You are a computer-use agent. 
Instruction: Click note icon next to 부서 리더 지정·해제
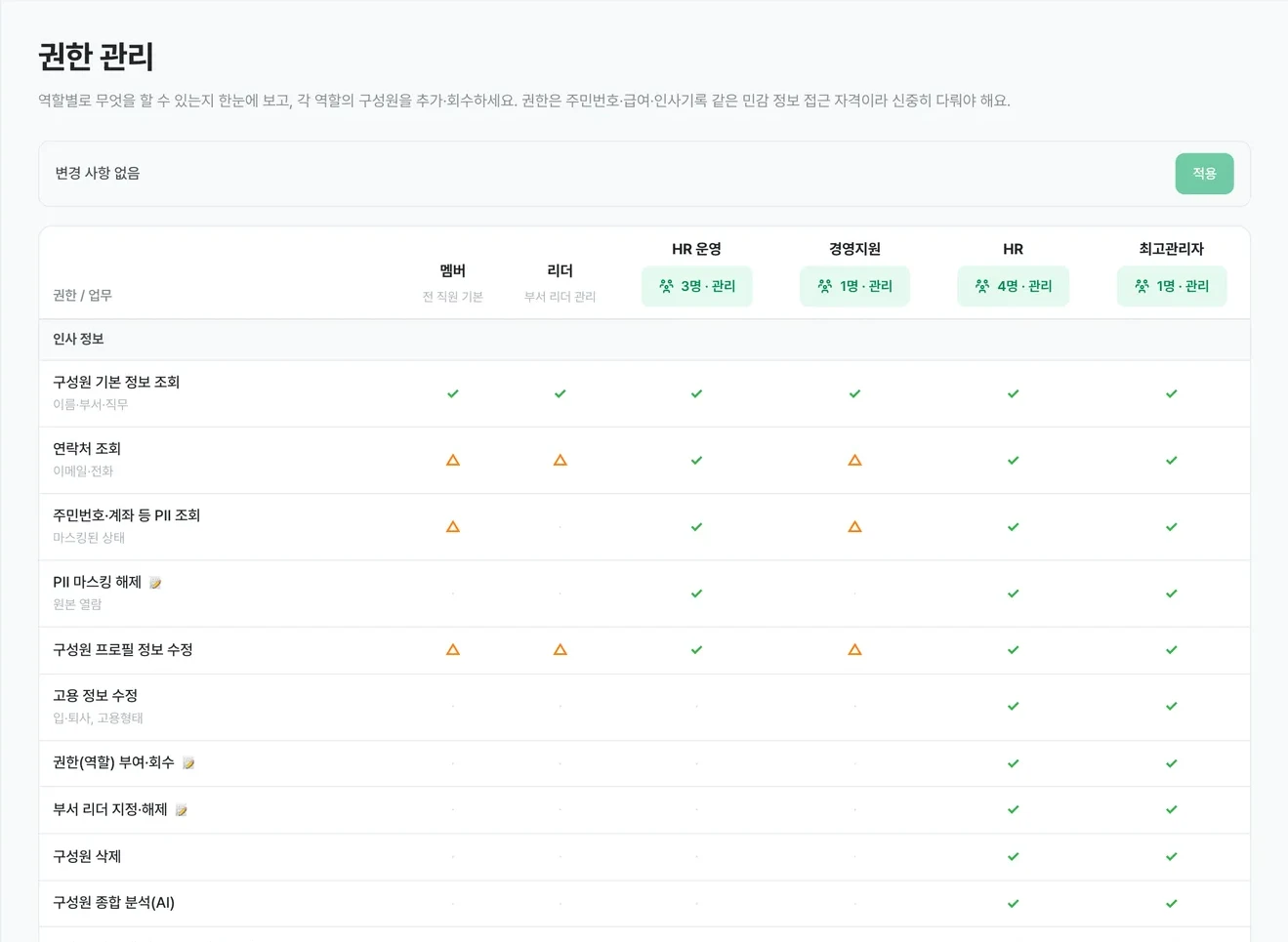click(181, 810)
